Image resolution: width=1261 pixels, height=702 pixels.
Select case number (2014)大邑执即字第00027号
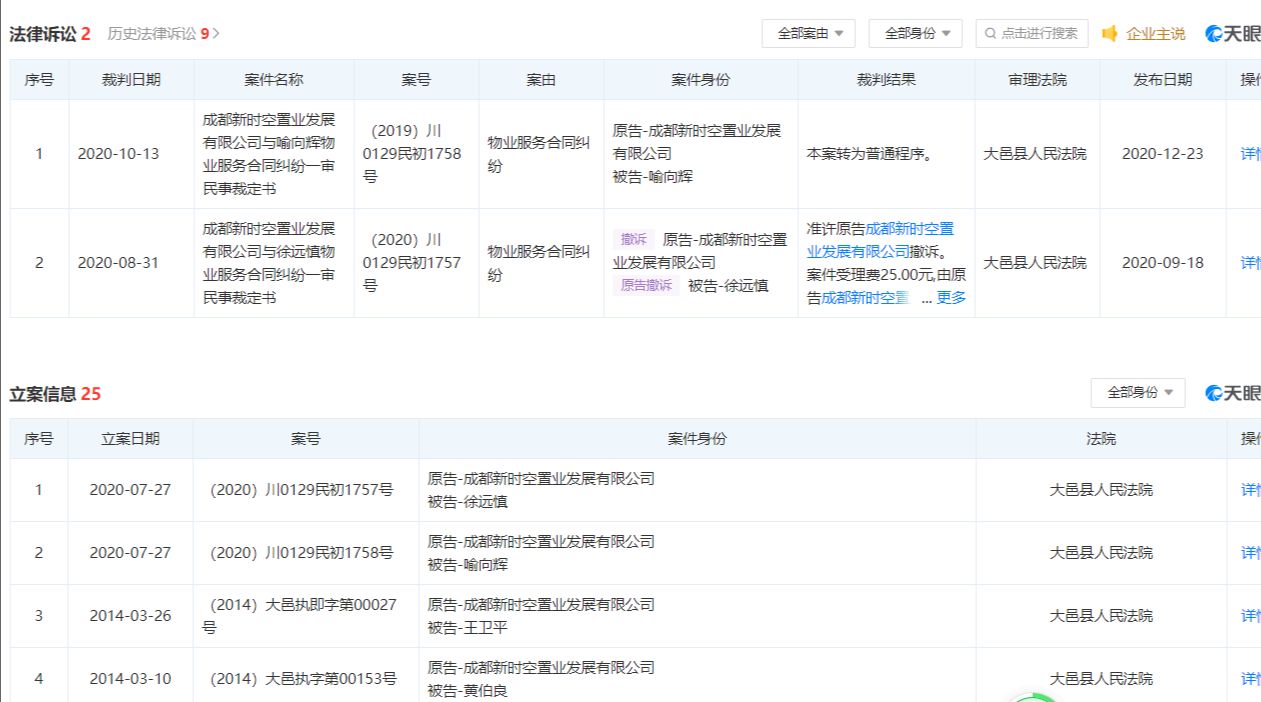[300, 616]
